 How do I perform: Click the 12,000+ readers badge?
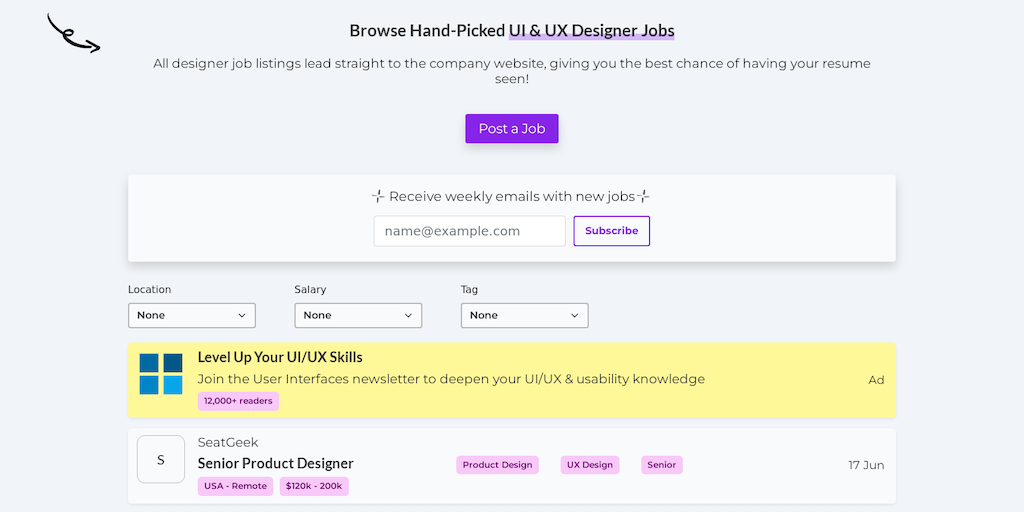tap(238, 401)
